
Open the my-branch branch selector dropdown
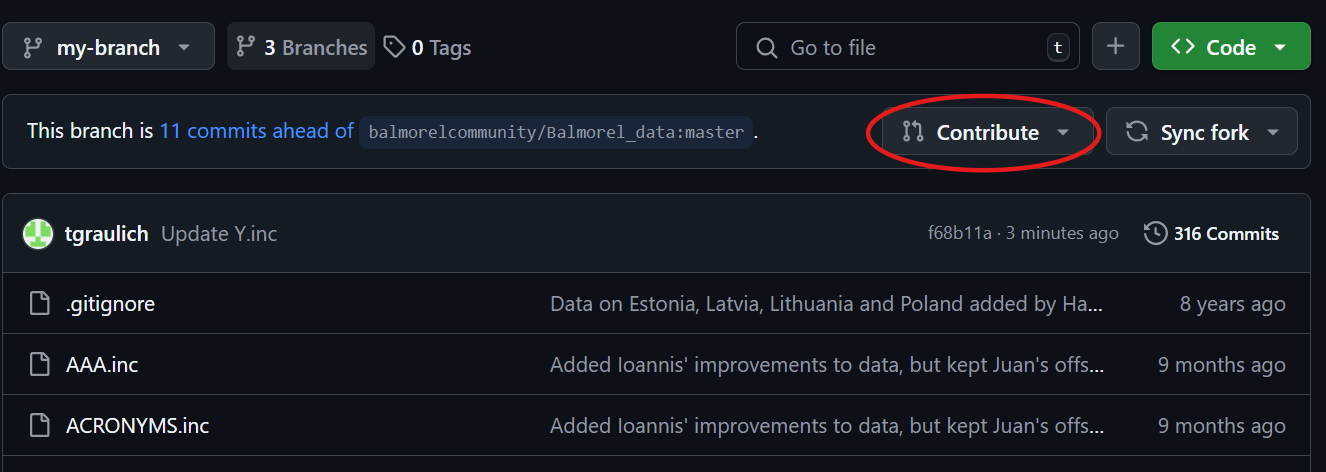pos(108,47)
